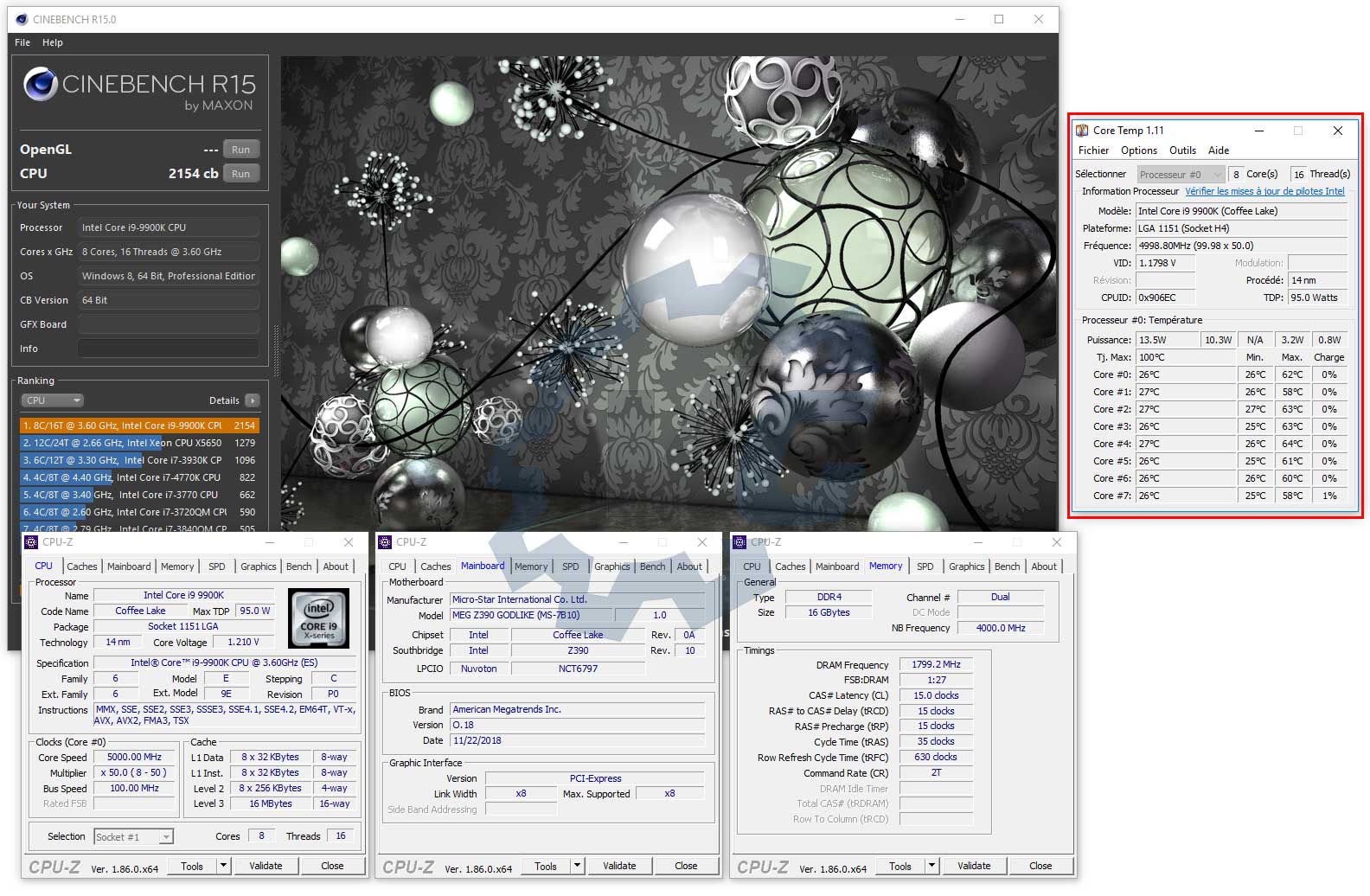Image resolution: width=1370 pixels, height=896 pixels.
Task: Click the Core #7 charge value 1%
Action: pyautogui.click(x=1329, y=496)
